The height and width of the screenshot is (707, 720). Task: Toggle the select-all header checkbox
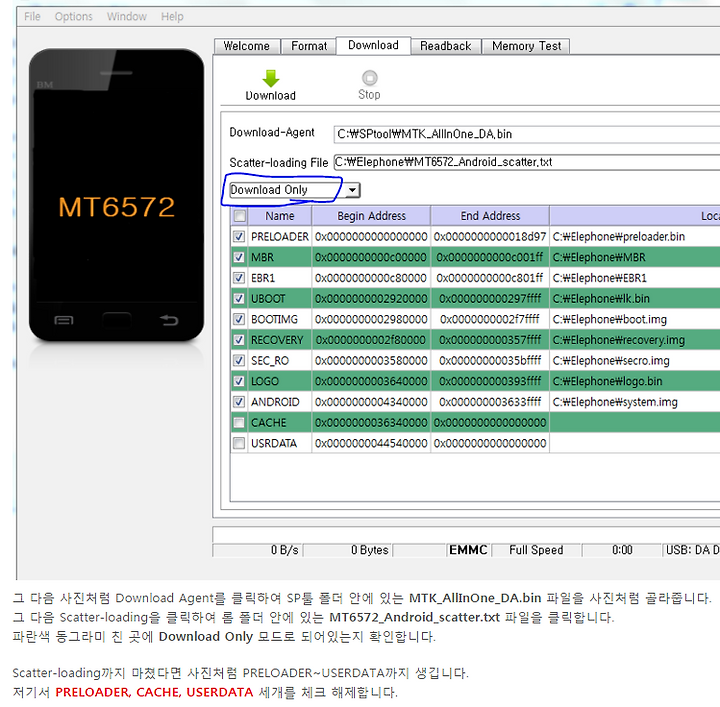click(x=240, y=215)
